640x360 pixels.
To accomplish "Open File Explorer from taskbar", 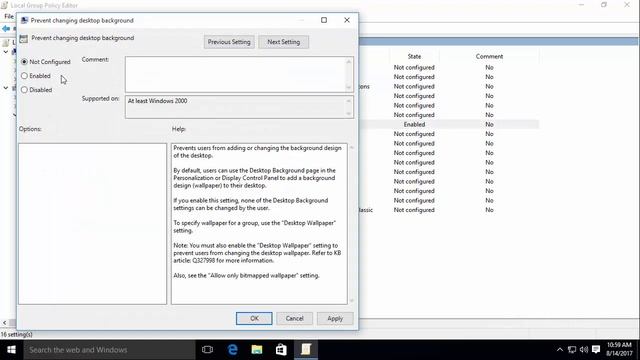I will point(257,350).
